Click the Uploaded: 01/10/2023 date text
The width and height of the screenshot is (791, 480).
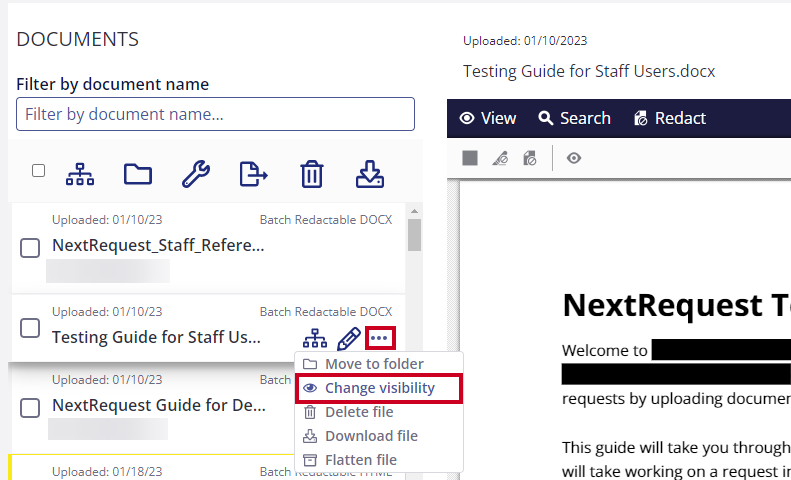pos(525,41)
